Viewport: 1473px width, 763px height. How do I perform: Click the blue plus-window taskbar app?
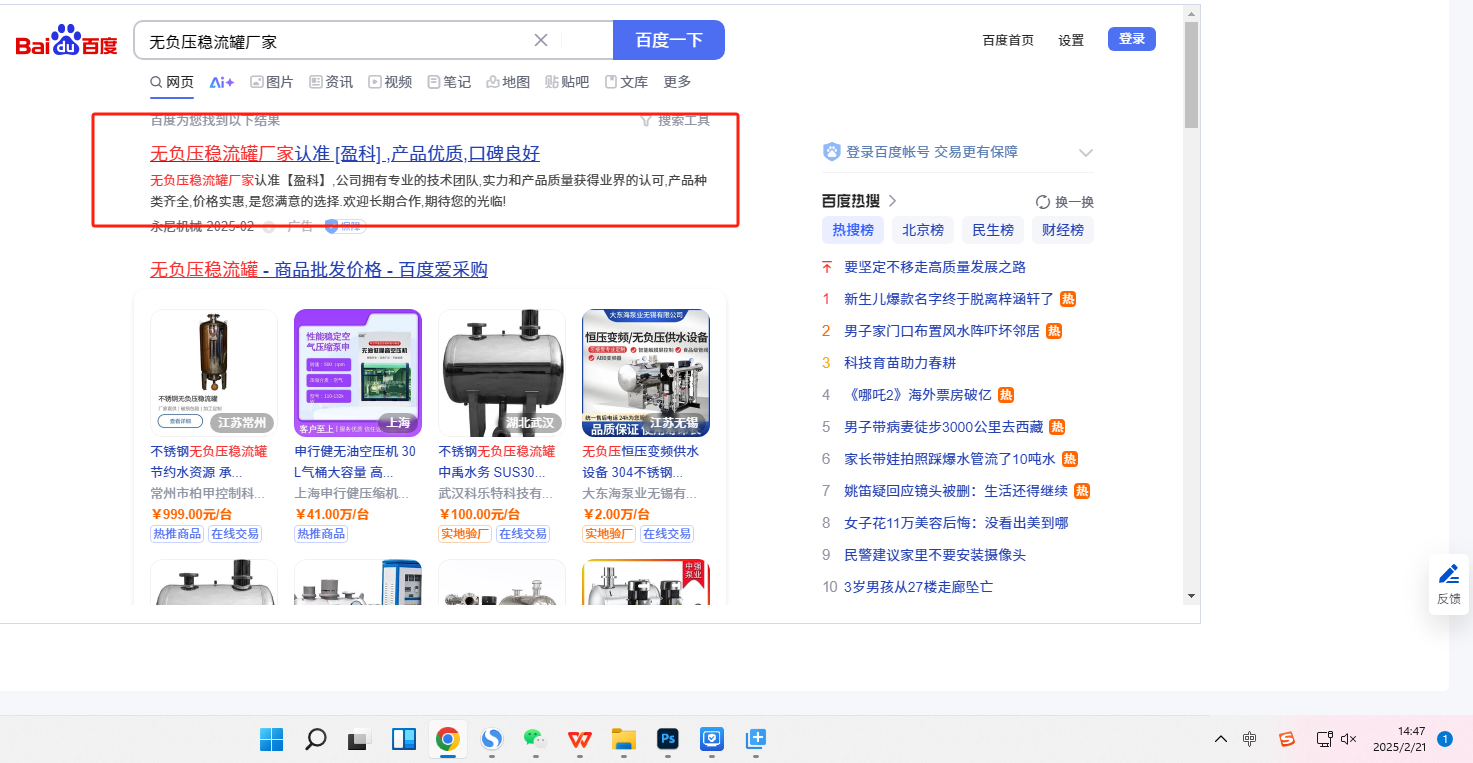[756, 739]
